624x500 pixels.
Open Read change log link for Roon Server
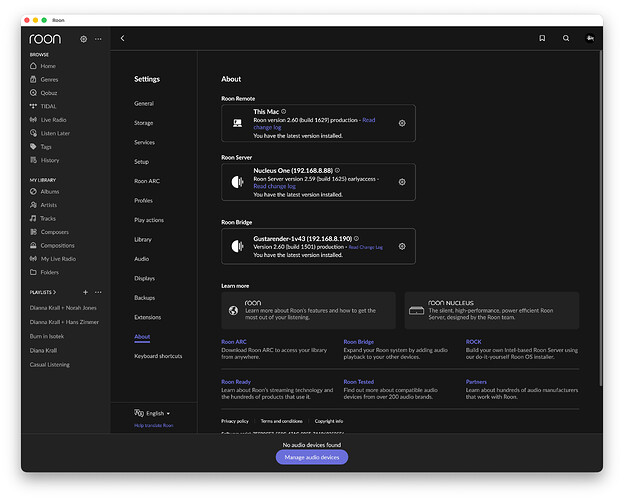pos(275,186)
